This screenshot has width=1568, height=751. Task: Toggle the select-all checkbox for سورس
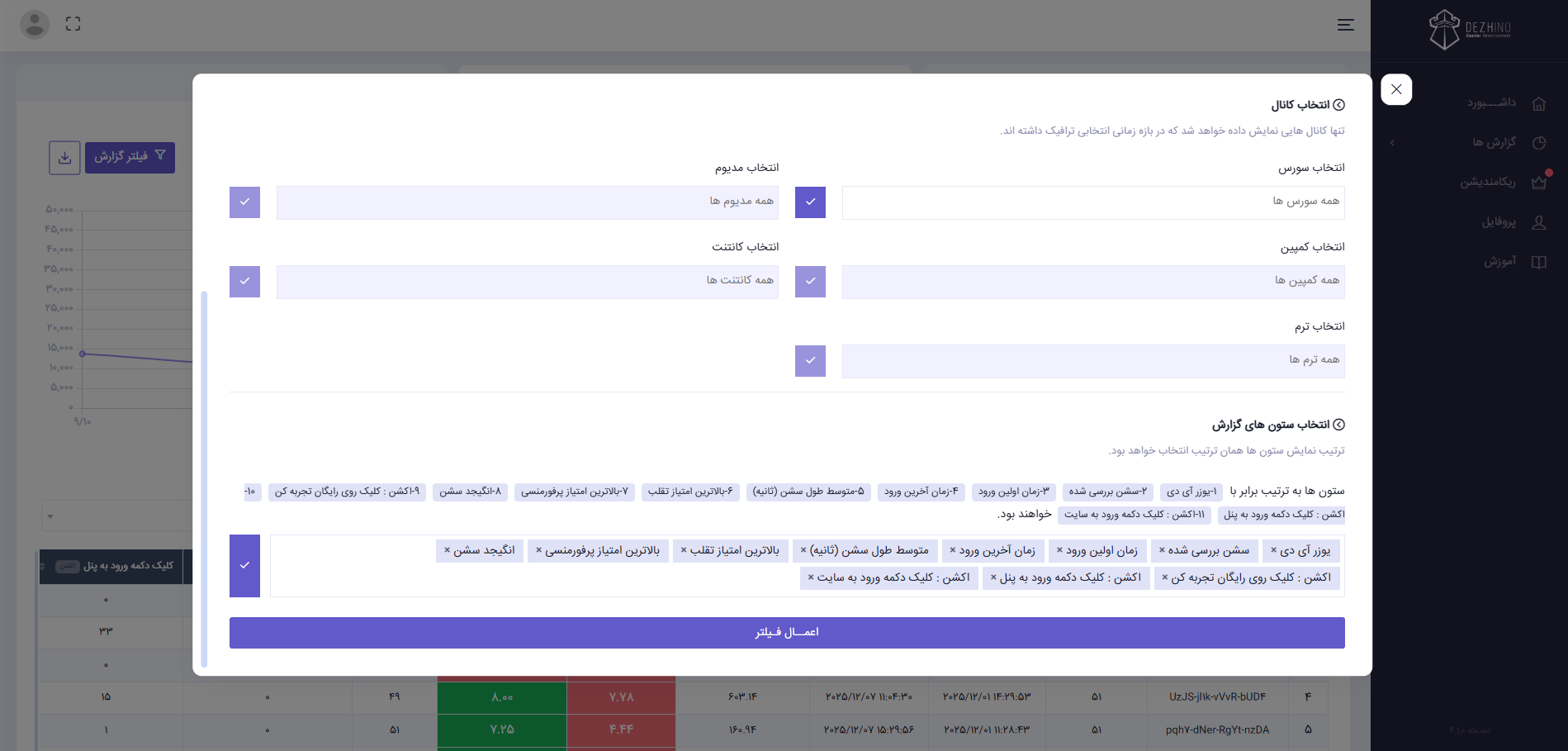coord(810,202)
